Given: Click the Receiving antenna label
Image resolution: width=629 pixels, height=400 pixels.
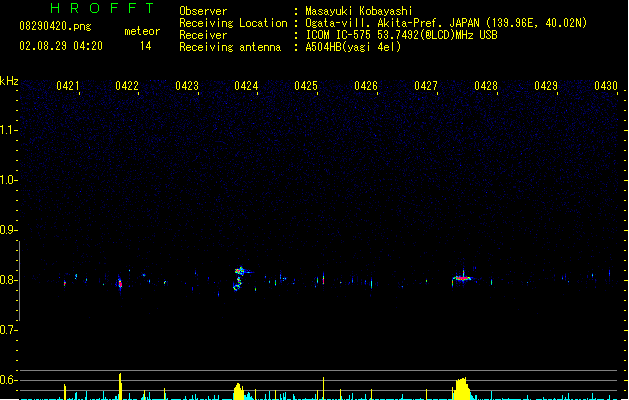Looking at the screenshot, I should (x=230, y=47).
